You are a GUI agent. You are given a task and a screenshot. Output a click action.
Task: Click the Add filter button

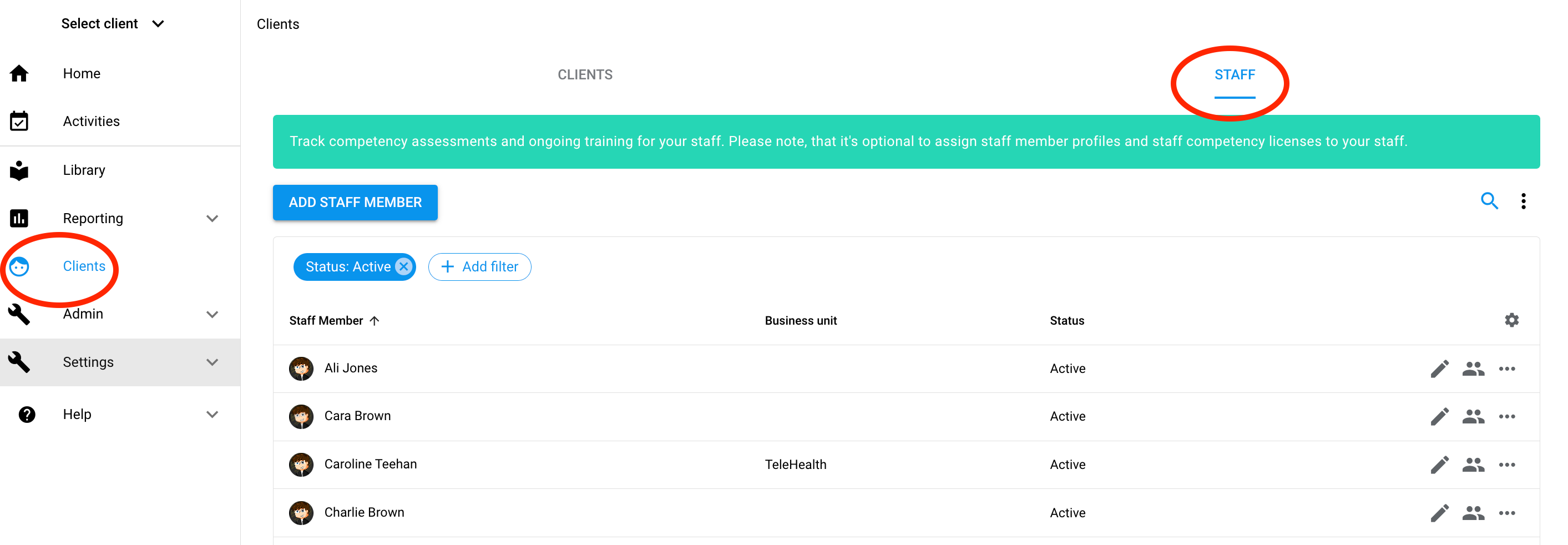coord(479,267)
